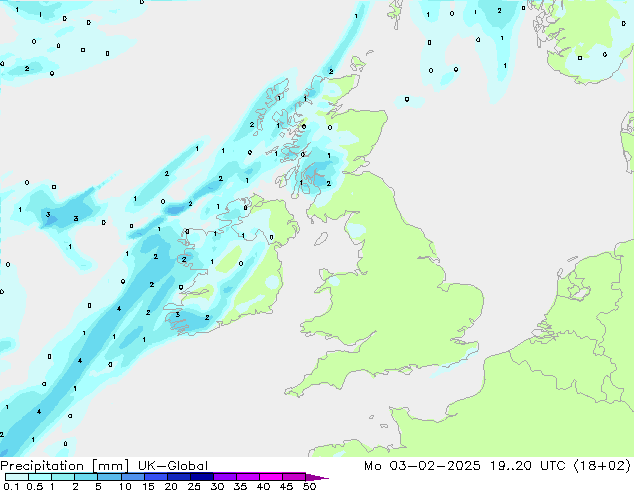Click the 'Mo 03-02-2025' date text

[423, 466]
